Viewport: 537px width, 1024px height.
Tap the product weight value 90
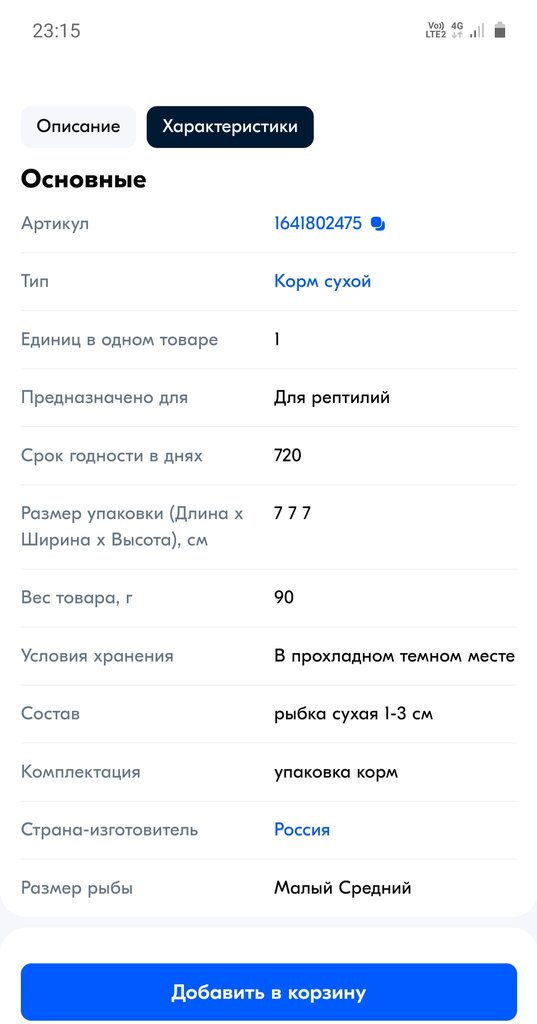[284, 598]
